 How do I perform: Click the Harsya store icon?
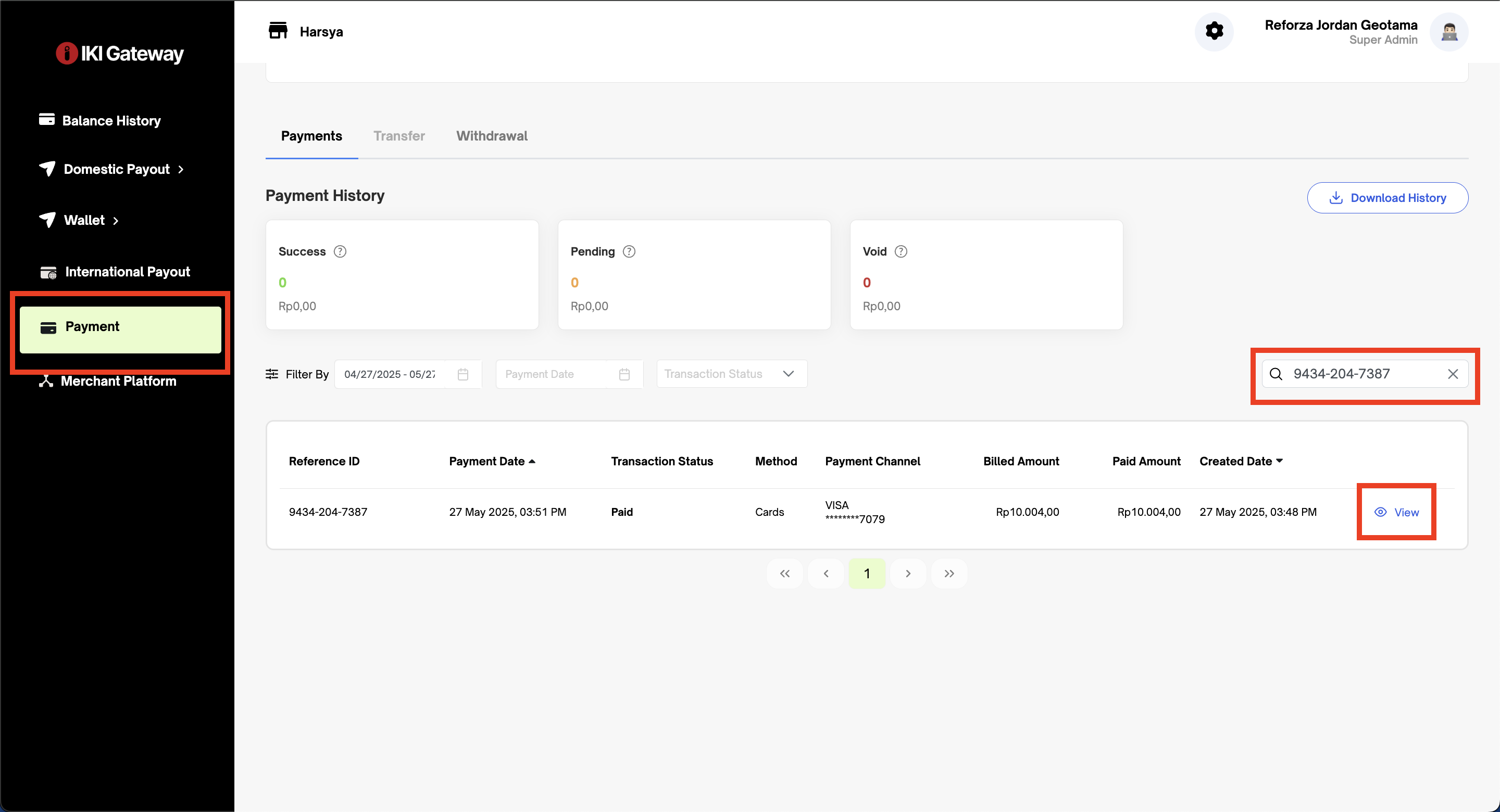(278, 31)
